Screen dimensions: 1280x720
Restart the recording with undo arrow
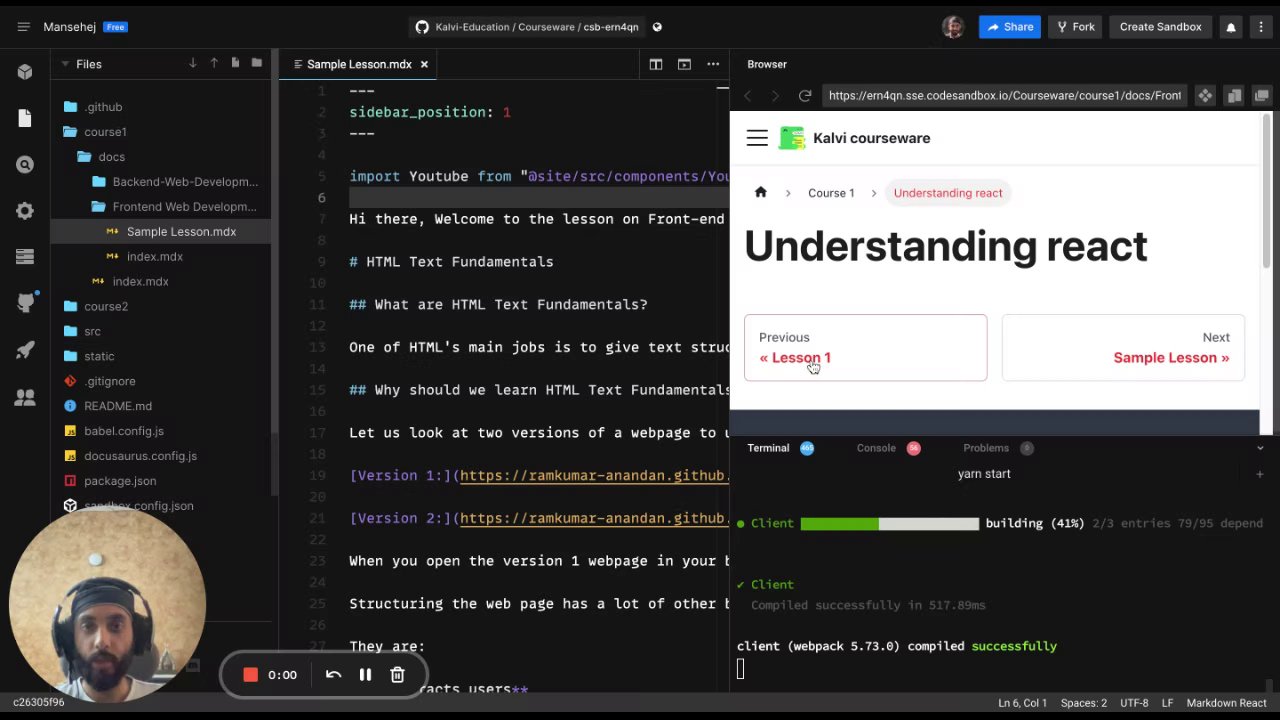coord(334,675)
